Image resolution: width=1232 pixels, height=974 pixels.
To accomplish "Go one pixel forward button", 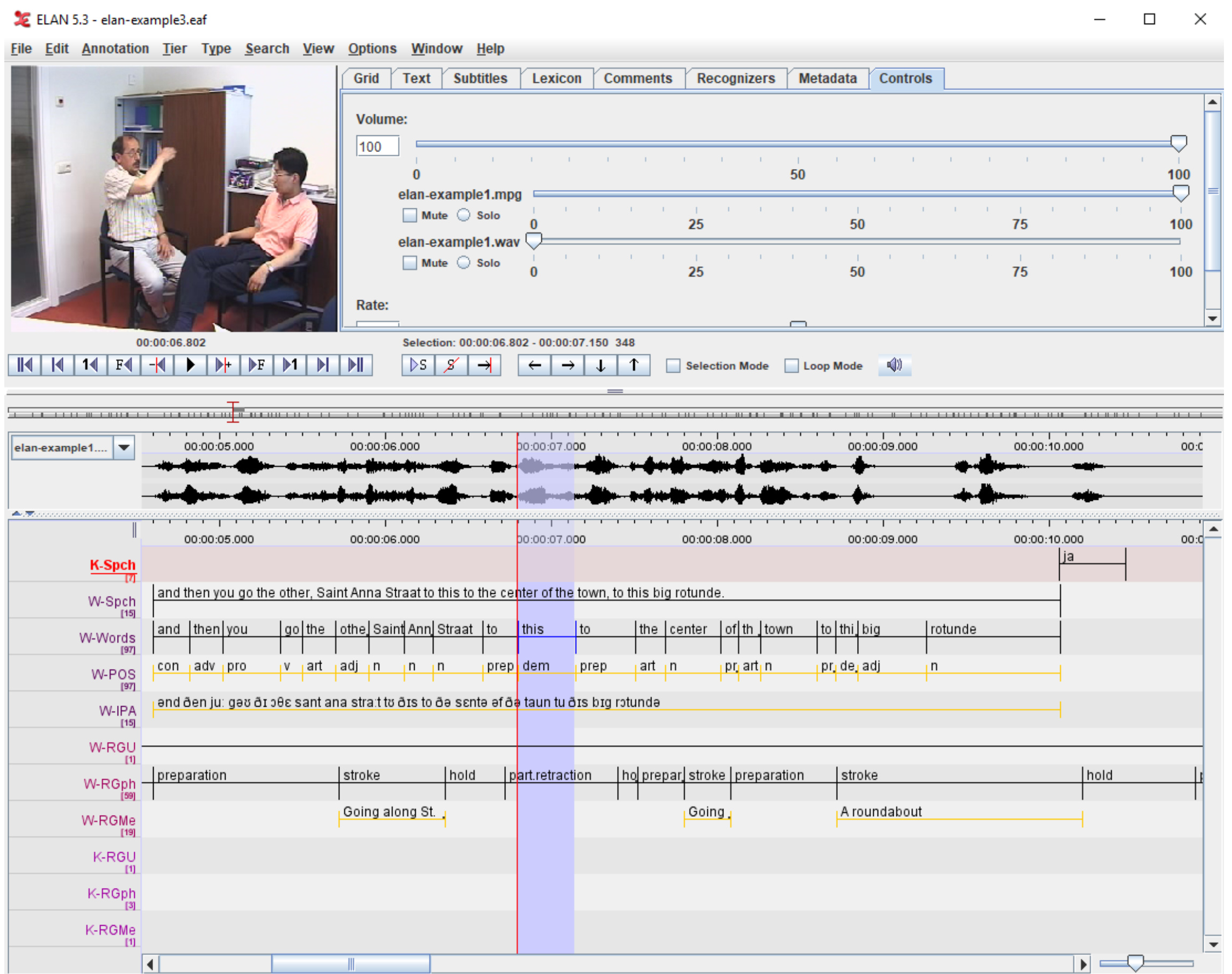I will [223, 365].
